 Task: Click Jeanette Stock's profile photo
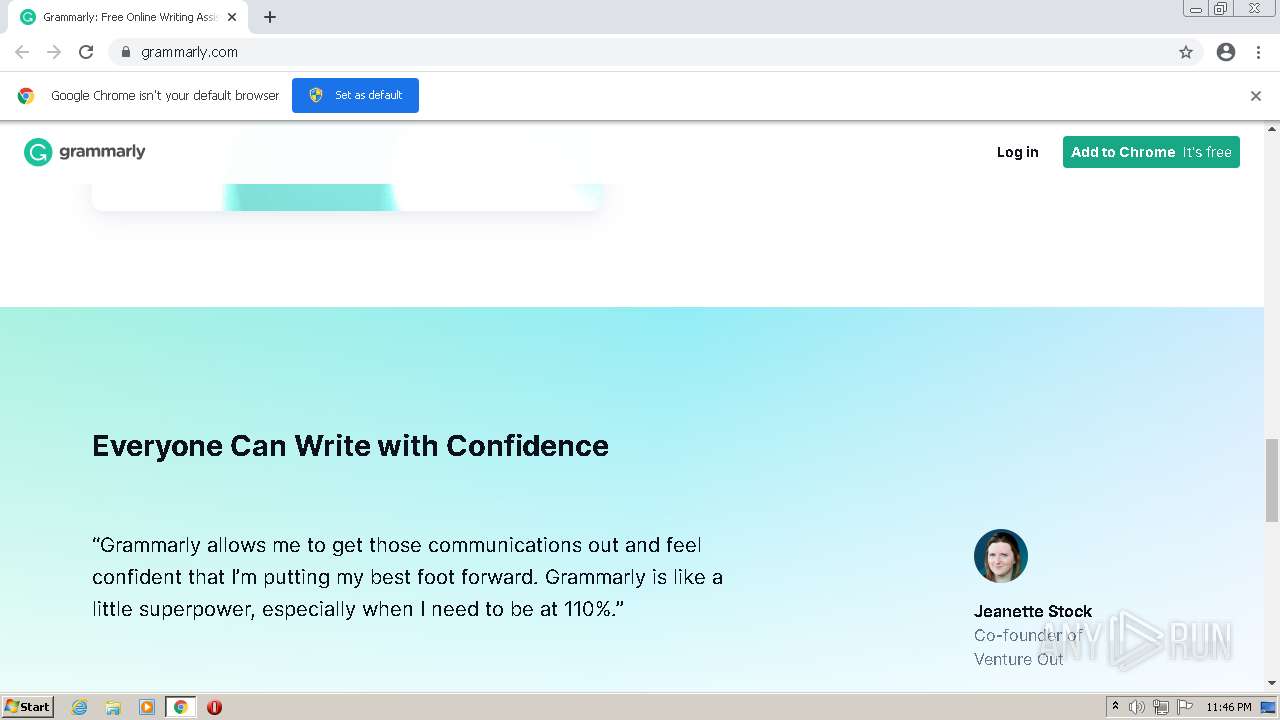pyautogui.click(x=1001, y=556)
